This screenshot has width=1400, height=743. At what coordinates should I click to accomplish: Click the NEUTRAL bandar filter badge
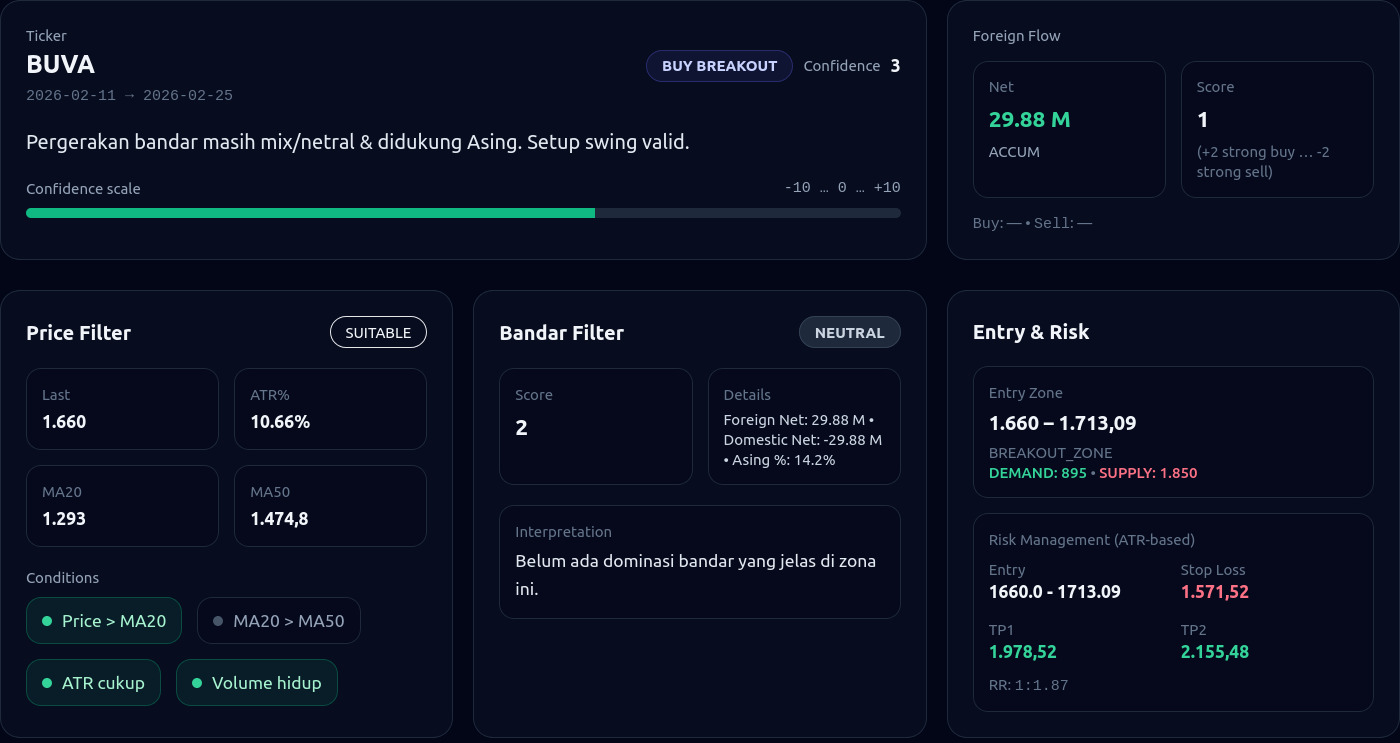point(849,333)
